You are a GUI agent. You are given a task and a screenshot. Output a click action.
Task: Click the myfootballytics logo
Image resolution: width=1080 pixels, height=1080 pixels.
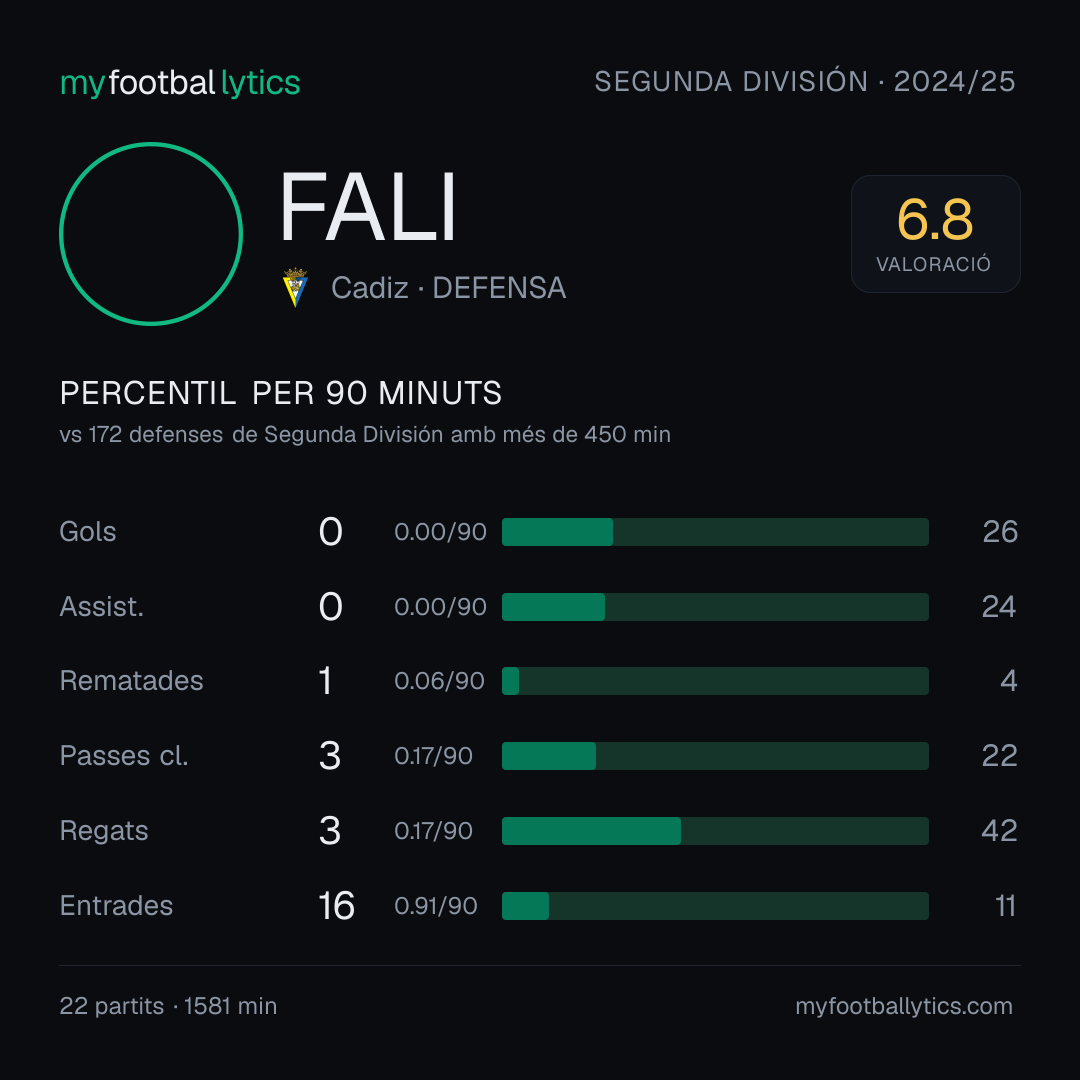(180, 83)
